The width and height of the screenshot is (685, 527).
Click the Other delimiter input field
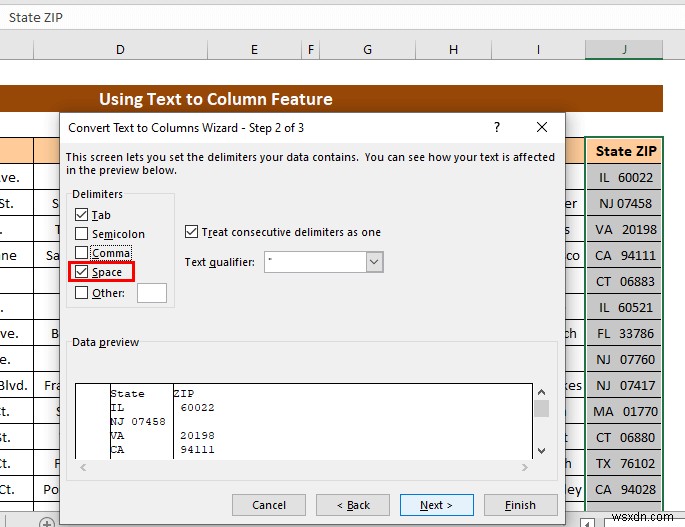[152, 293]
